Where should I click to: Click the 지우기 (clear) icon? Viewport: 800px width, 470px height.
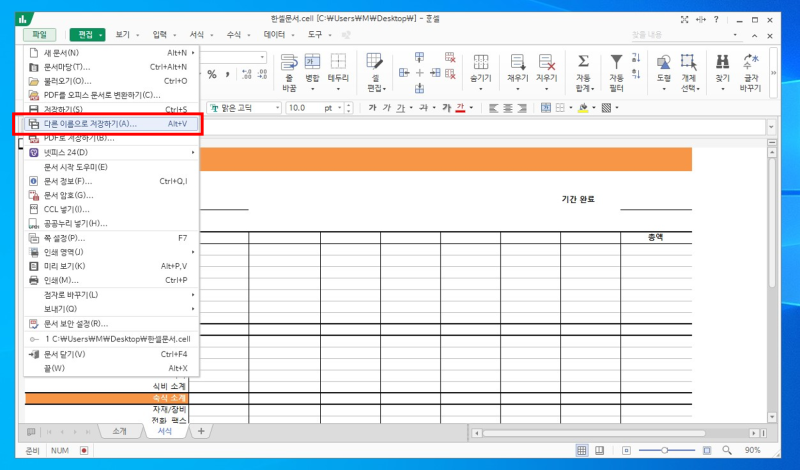tap(546, 62)
